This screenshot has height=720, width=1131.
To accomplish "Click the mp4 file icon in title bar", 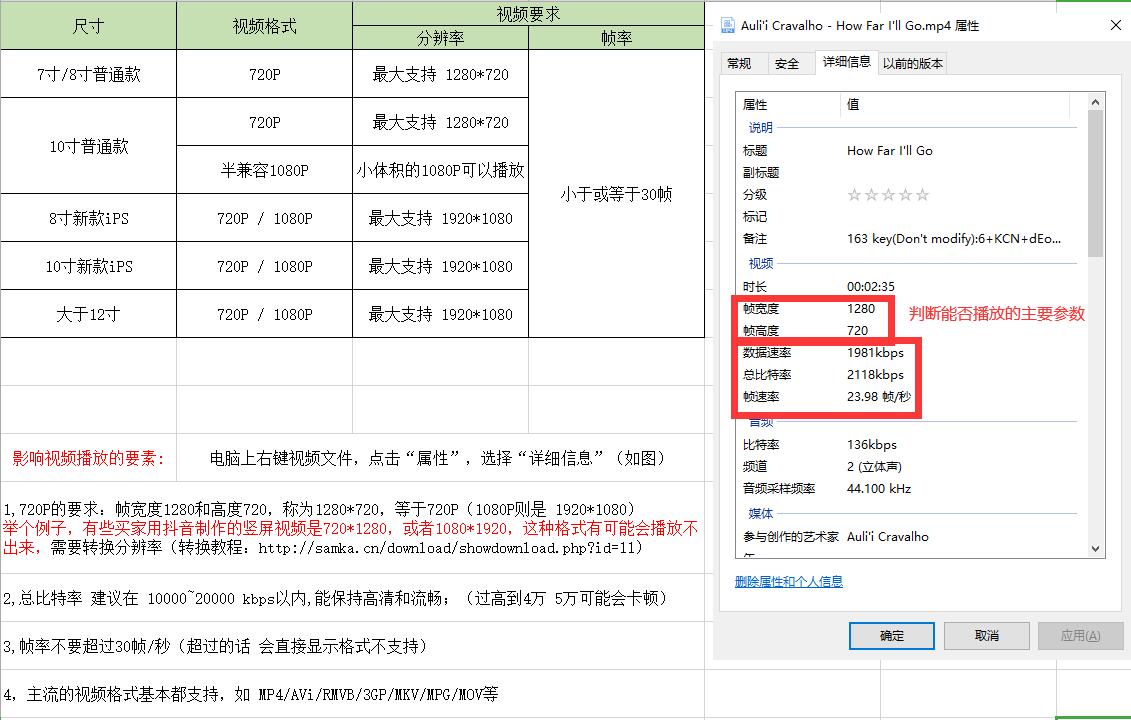I will click(726, 26).
